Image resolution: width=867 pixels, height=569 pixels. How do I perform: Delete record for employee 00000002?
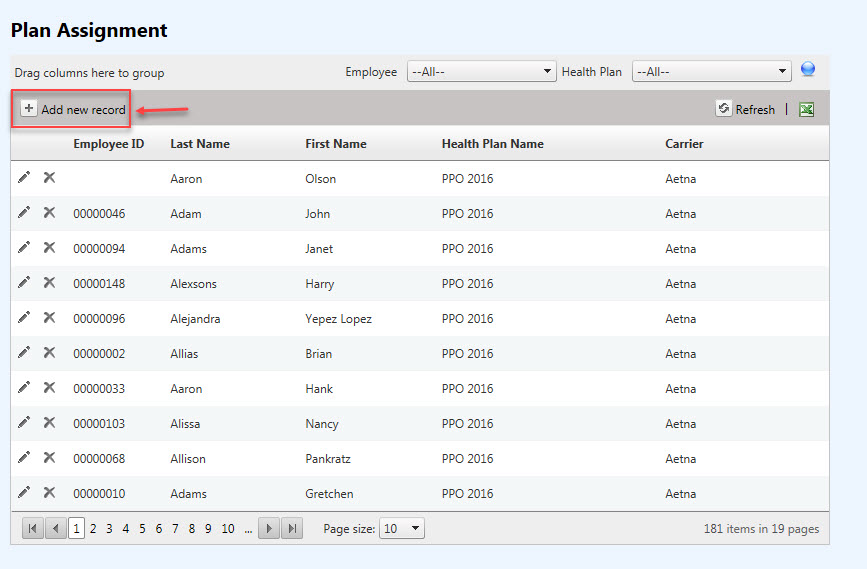pos(49,352)
